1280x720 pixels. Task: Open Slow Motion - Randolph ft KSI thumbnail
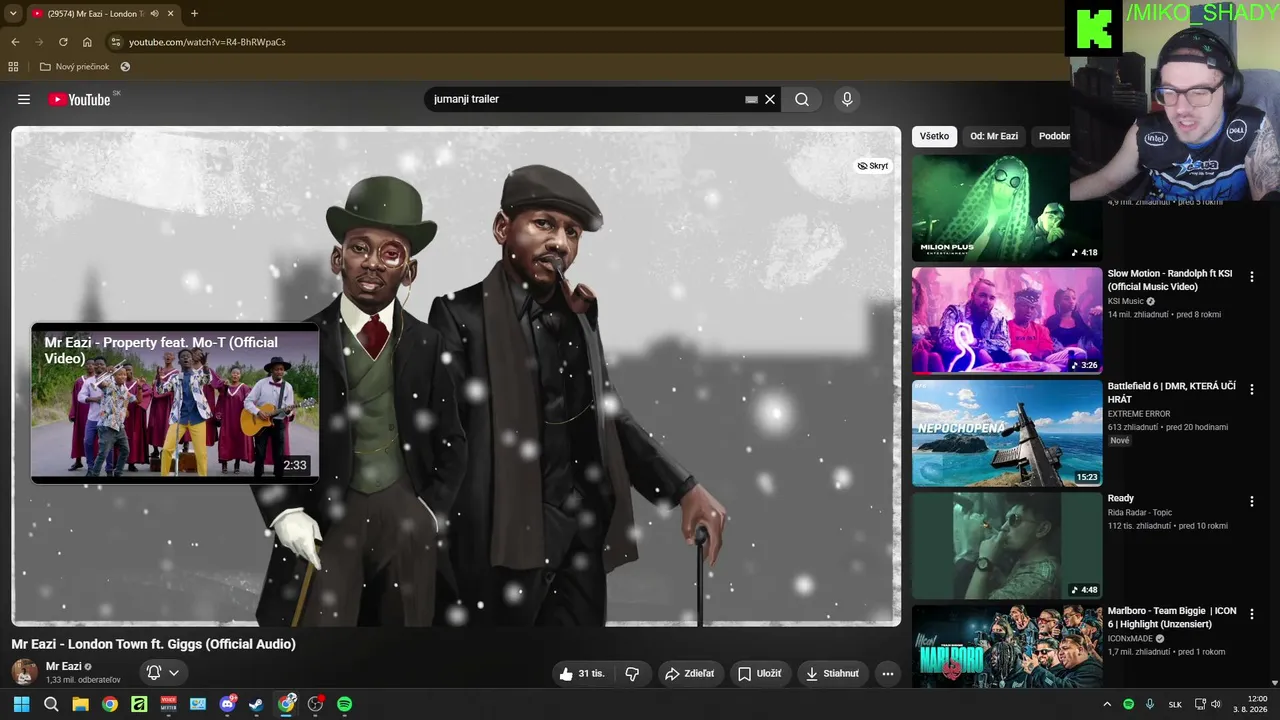click(1007, 320)
